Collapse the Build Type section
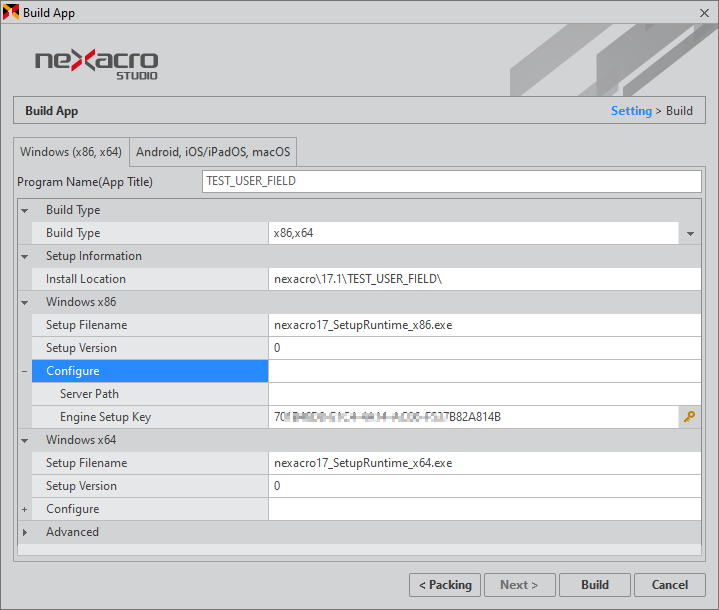The height and width of the screenshot is (610, 719). [x=24, y=210]
